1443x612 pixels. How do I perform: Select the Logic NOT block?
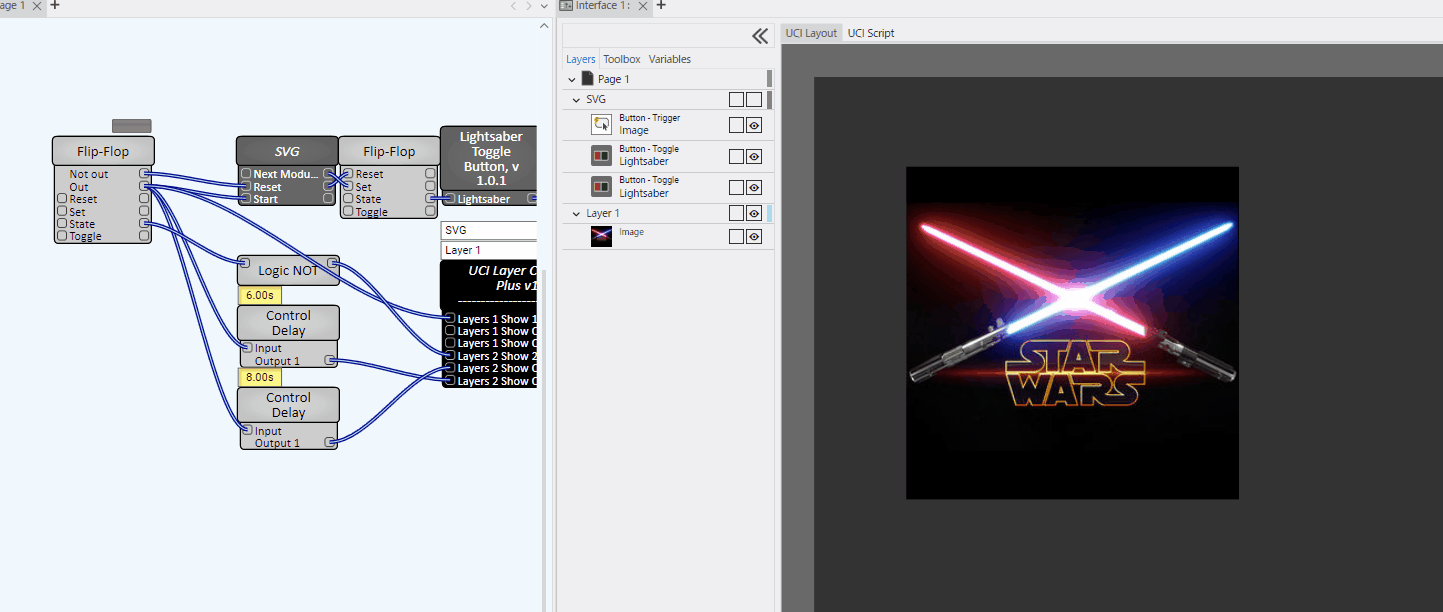tap(288, 270)
